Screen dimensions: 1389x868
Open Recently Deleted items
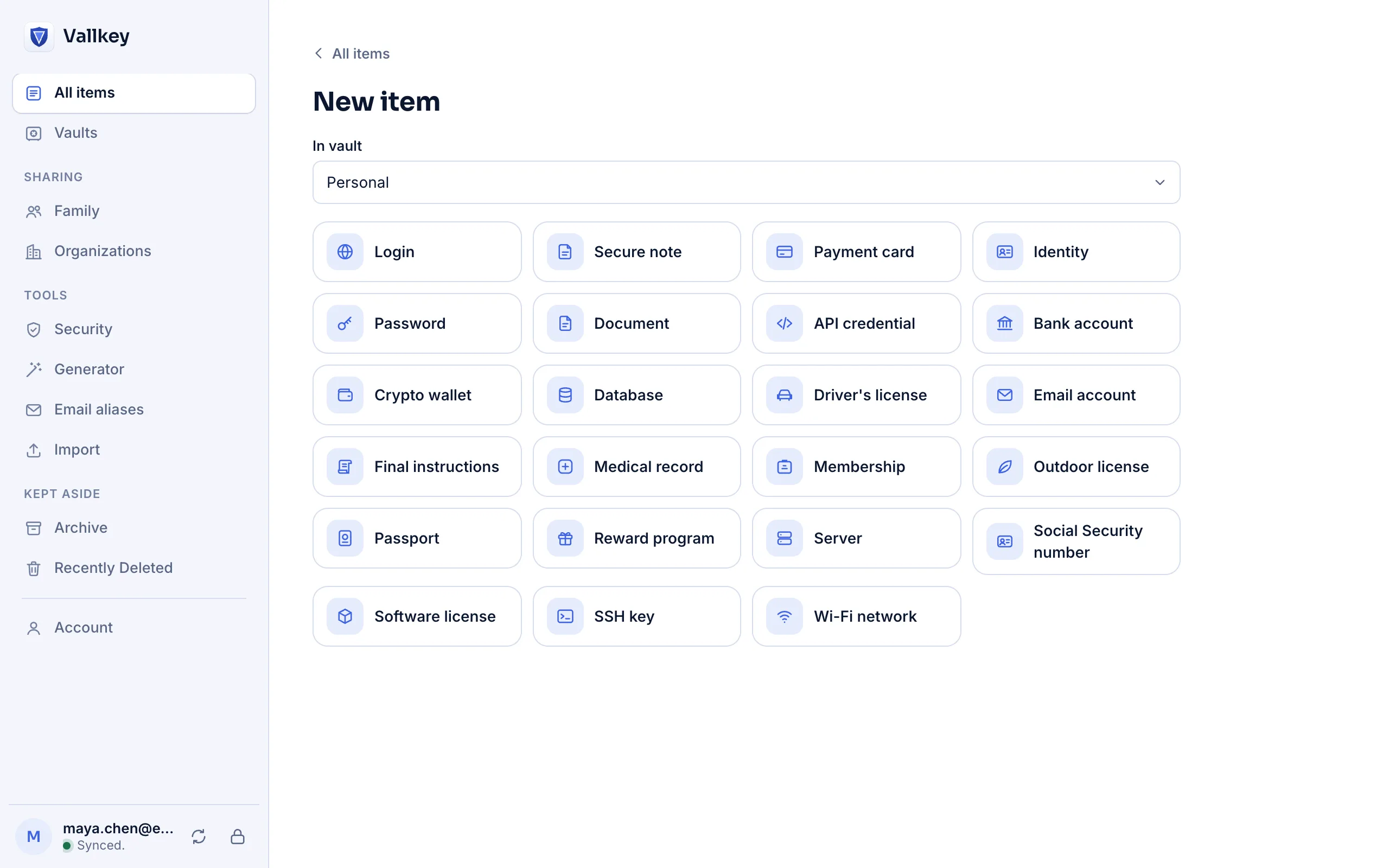point(133,569)
